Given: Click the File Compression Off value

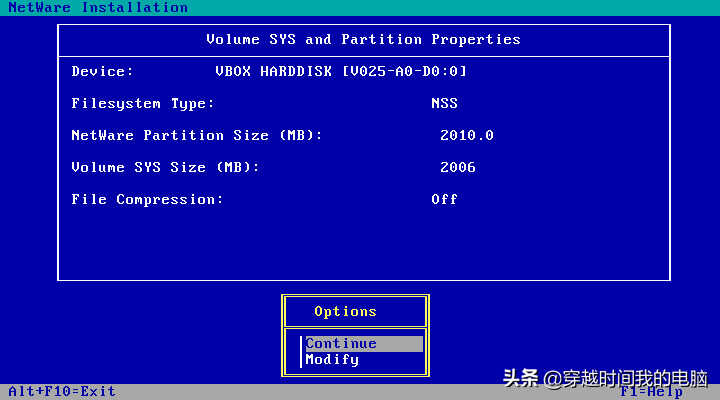Looking at the screenshot, I should point(444,199).
